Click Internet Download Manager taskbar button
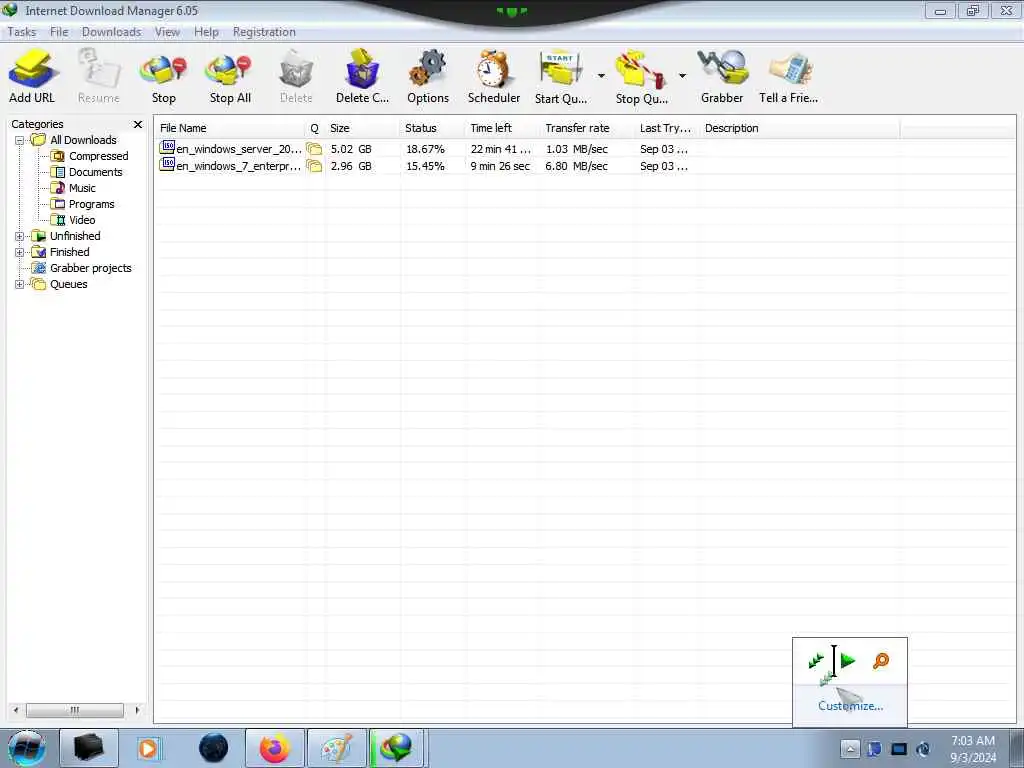The width and height of the screenshot is (1024, 768). [x=397, y=748]
